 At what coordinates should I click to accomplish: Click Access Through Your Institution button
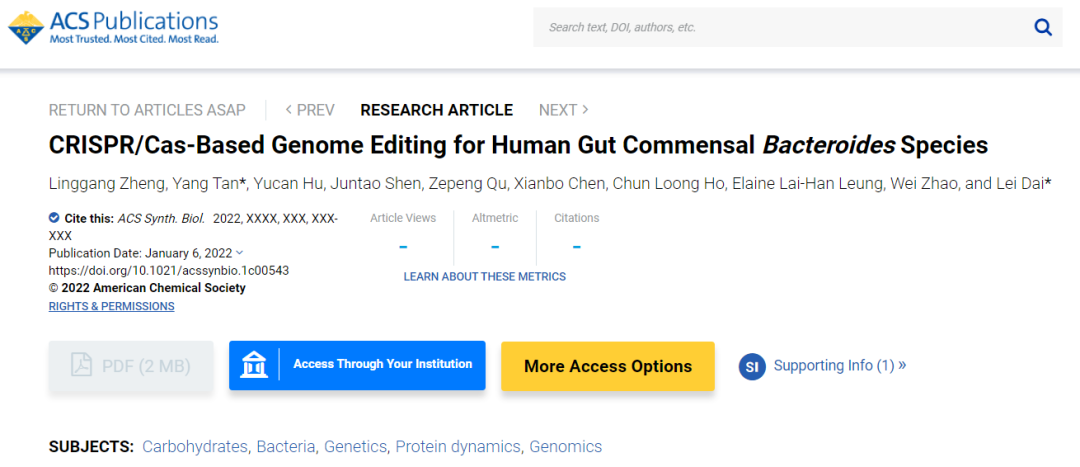tap(382, 365)
